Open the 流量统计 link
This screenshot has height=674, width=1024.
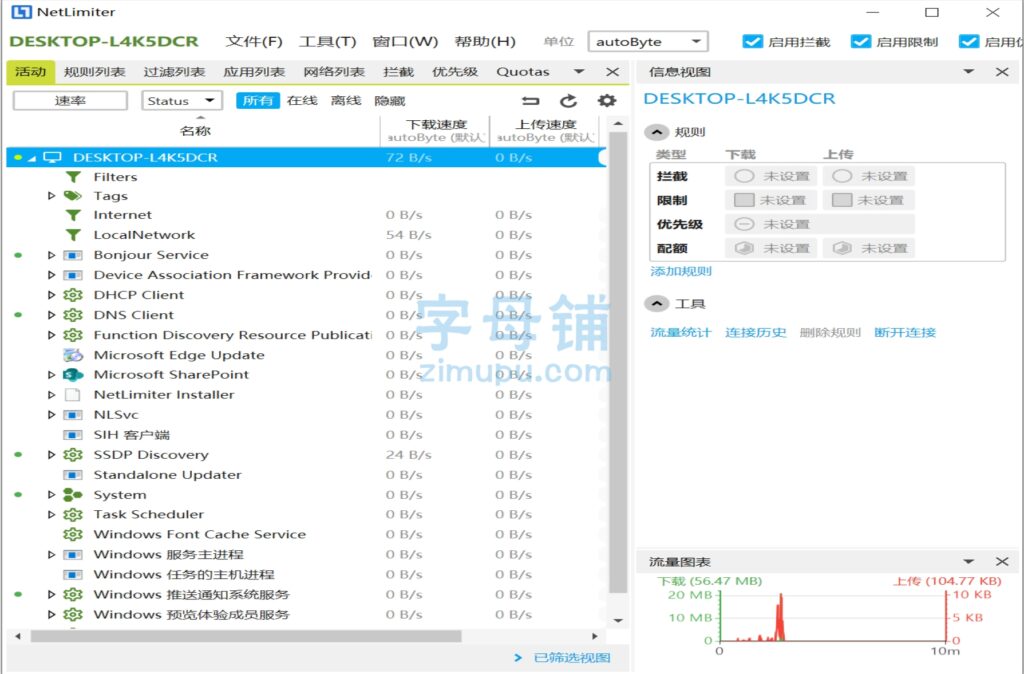[680, 332]
